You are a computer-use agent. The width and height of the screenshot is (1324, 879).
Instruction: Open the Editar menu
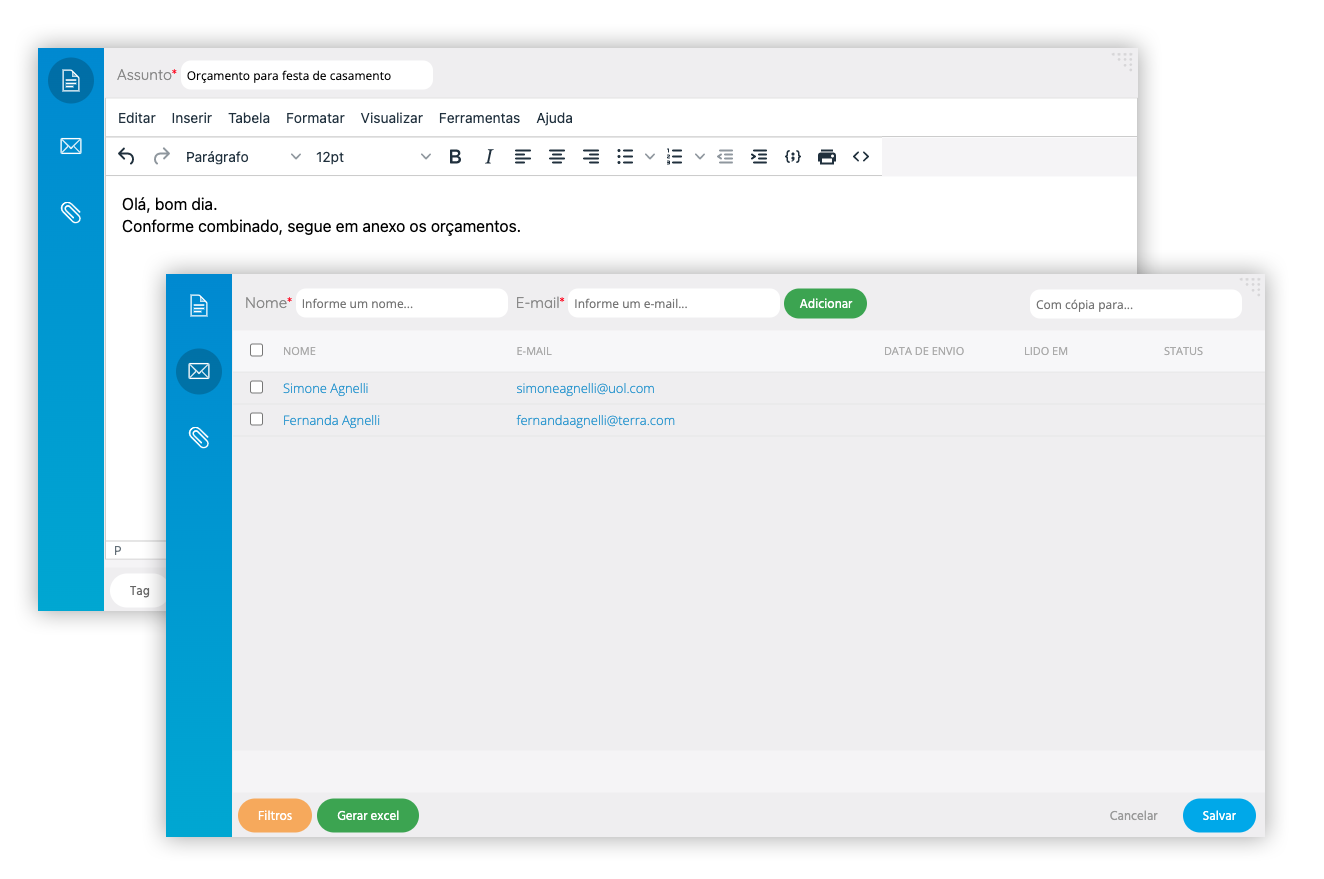point(137,118)
